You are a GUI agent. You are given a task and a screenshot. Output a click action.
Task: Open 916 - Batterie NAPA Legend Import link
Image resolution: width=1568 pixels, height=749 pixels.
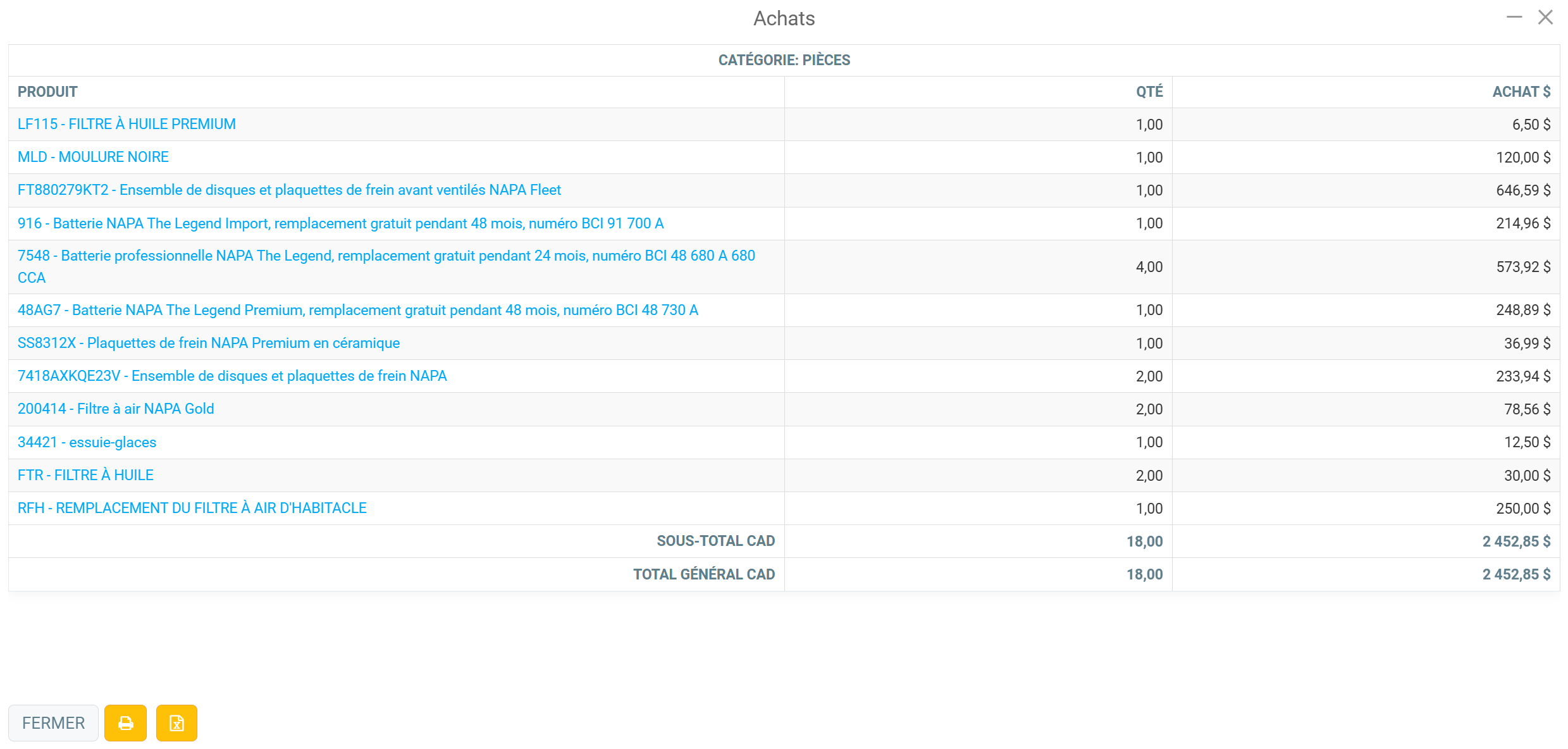pos(340,223)
